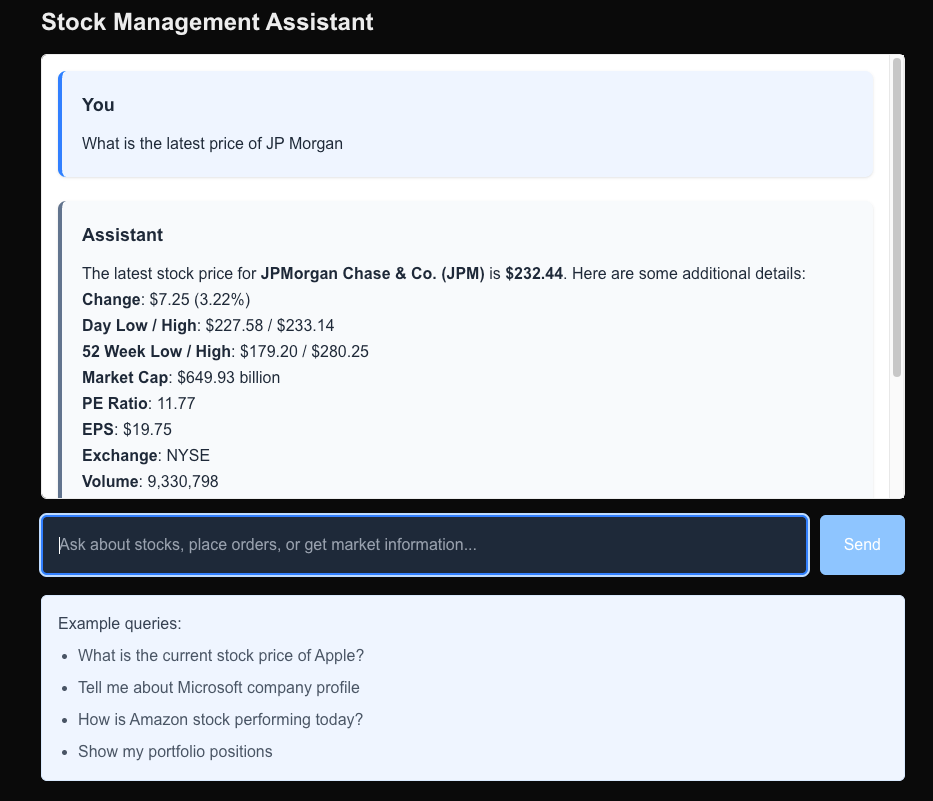933x801 pixels.
Task: Click the PE Ratio 11.77 line
Action: 138,404
